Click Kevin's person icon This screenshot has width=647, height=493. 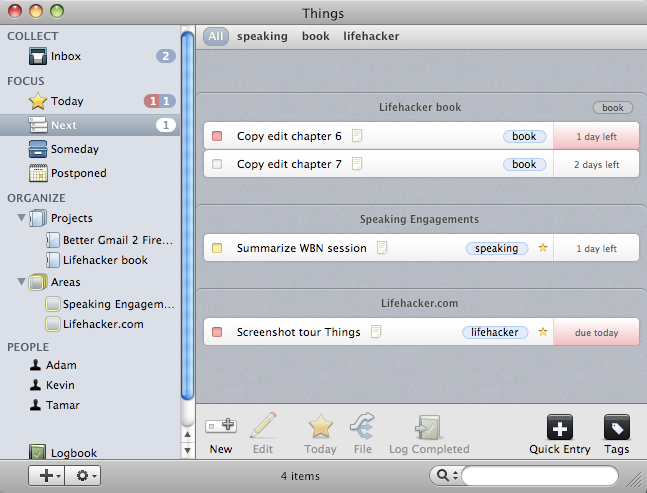pos(35,384)
